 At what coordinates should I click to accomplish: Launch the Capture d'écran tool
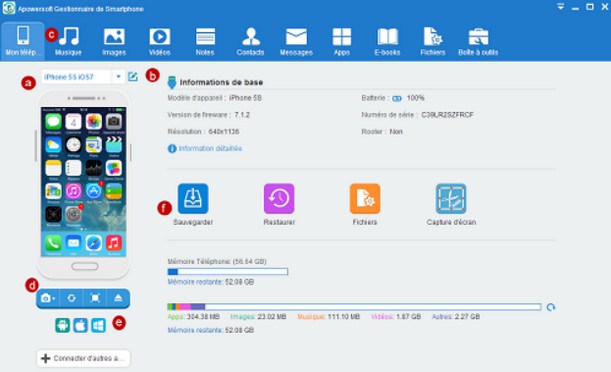click(451, 199)
